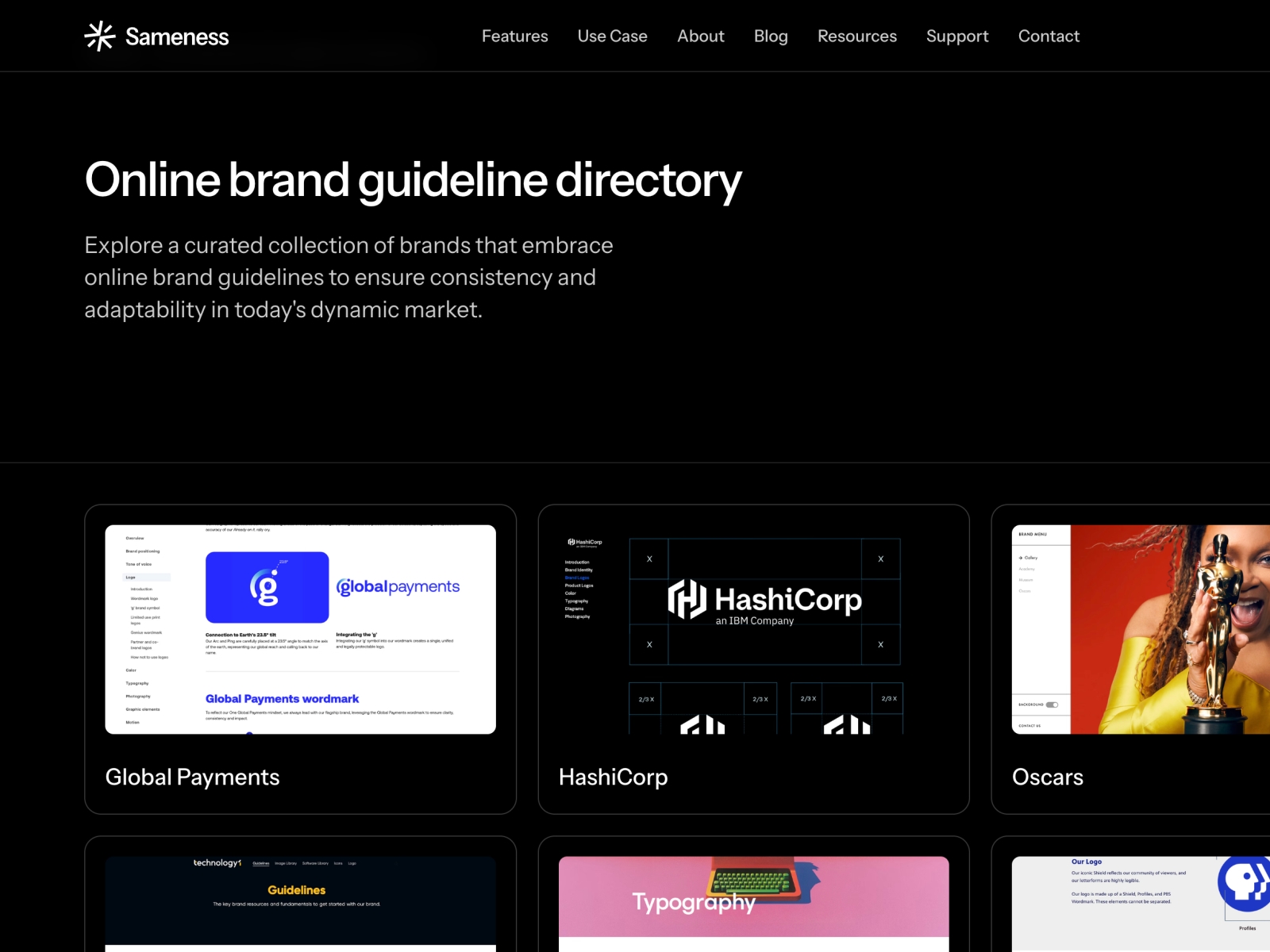Open the HashiCorp brand guideline thumbnail

point(754,629)
